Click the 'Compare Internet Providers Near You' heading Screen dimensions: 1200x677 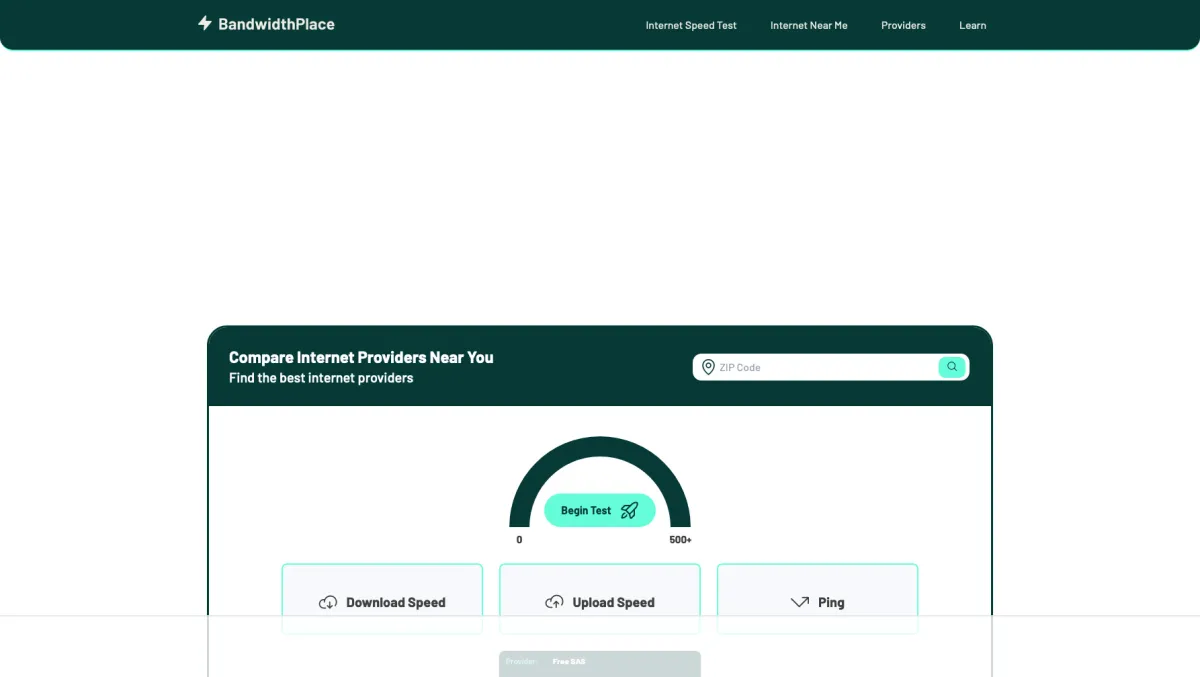[361, 357]
